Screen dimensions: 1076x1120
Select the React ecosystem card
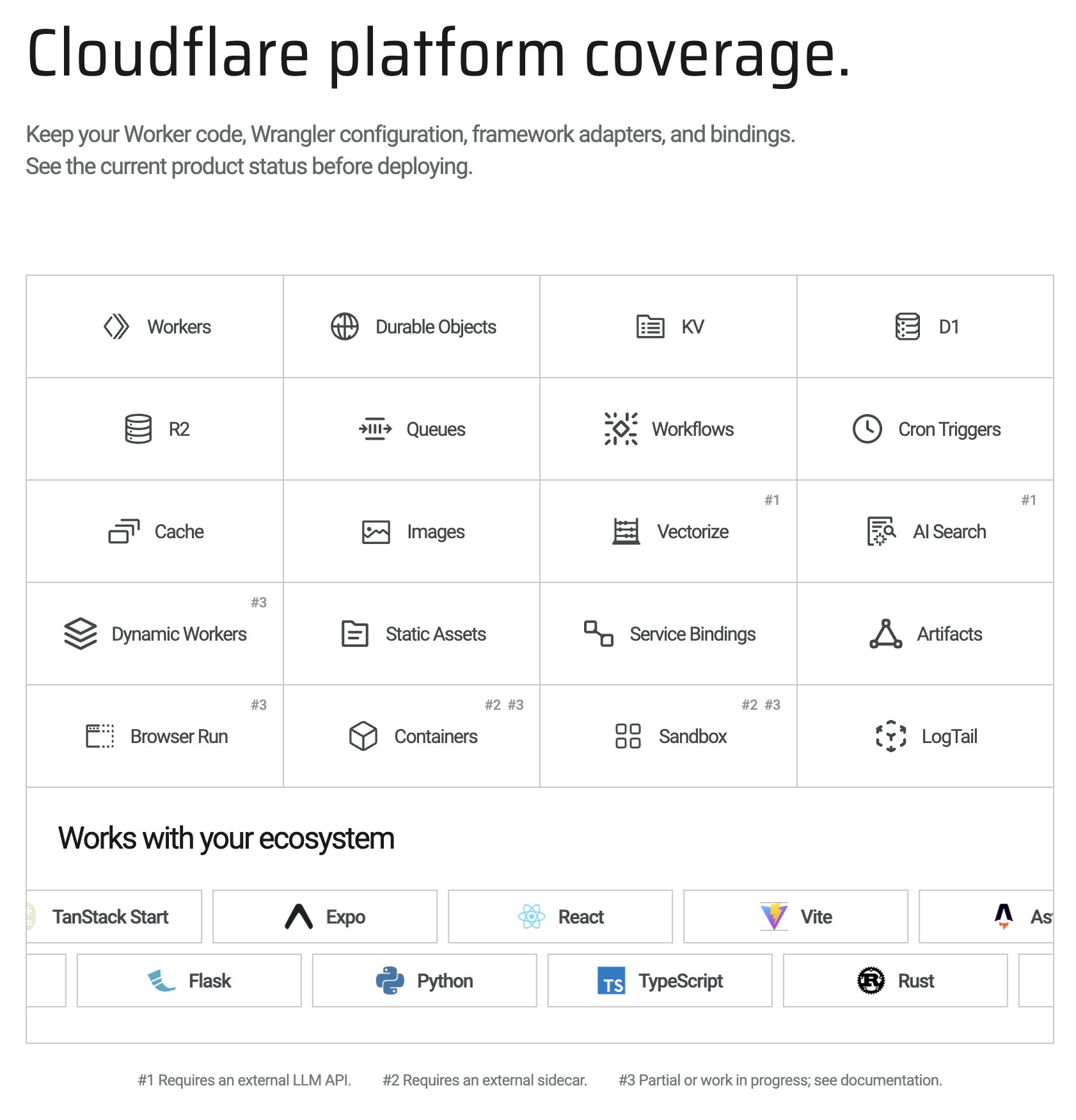(x=560, y=916)
